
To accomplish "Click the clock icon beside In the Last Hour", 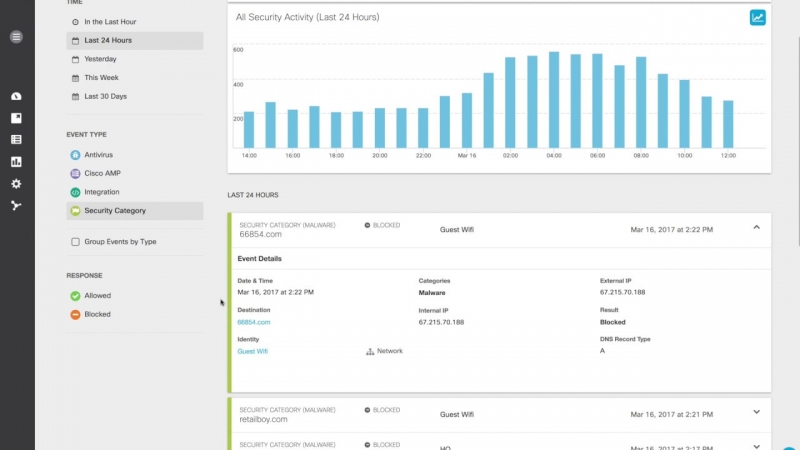I will point(76,22).
